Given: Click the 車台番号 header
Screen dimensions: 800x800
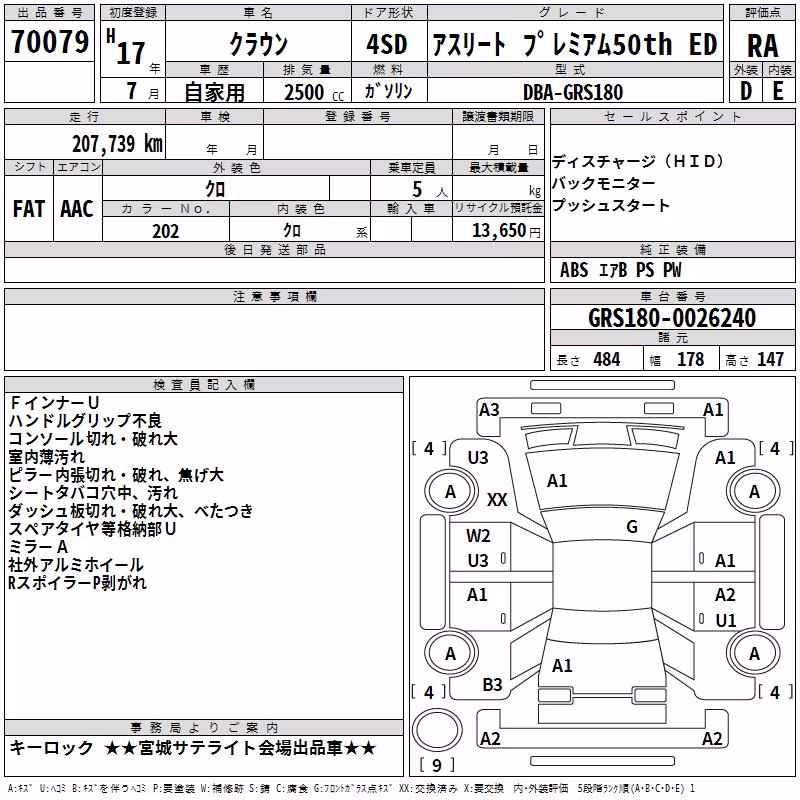Looking at the screenshot, I should pyautogui.click(x=672, y=296).
